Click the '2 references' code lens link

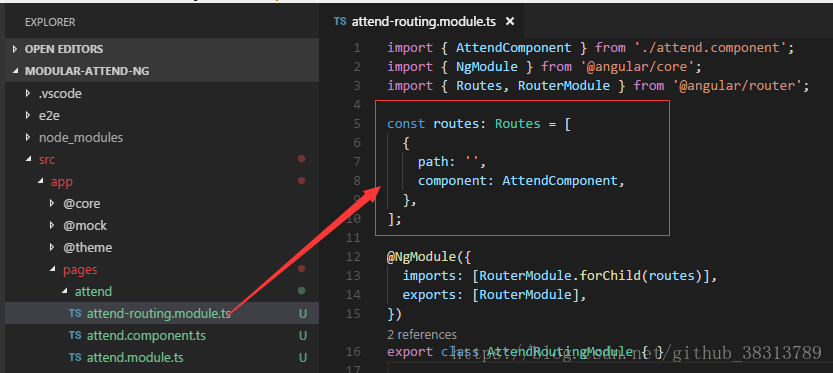click(x=421, y=334)
